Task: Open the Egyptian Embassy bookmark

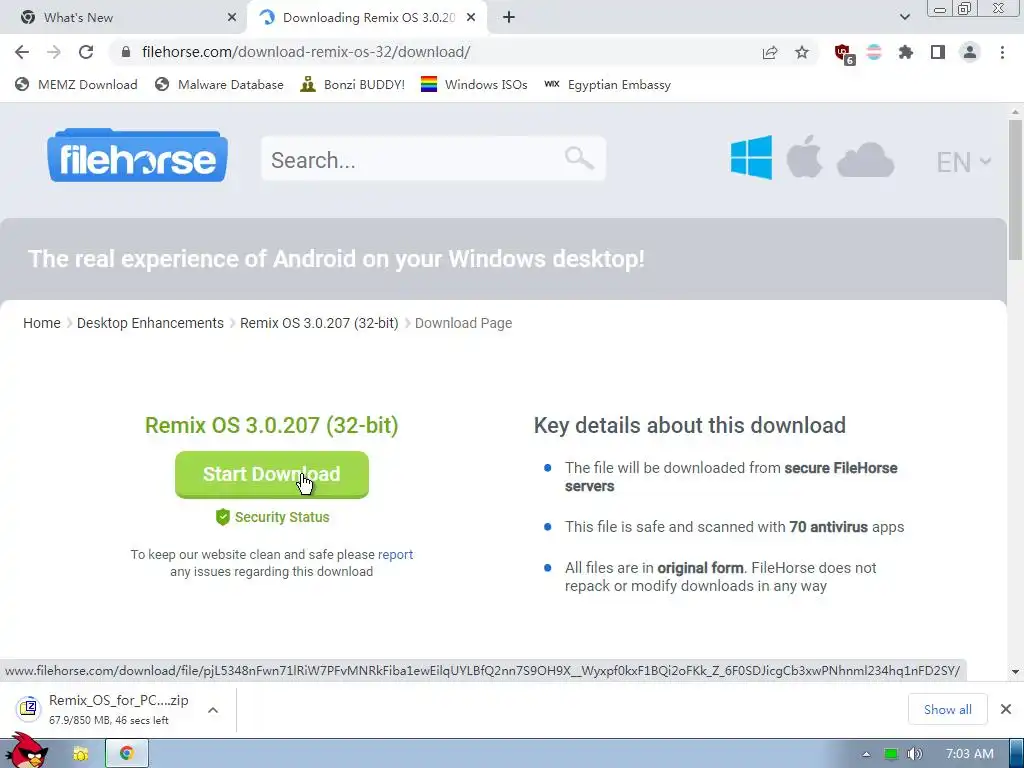Action: (607, 85)
